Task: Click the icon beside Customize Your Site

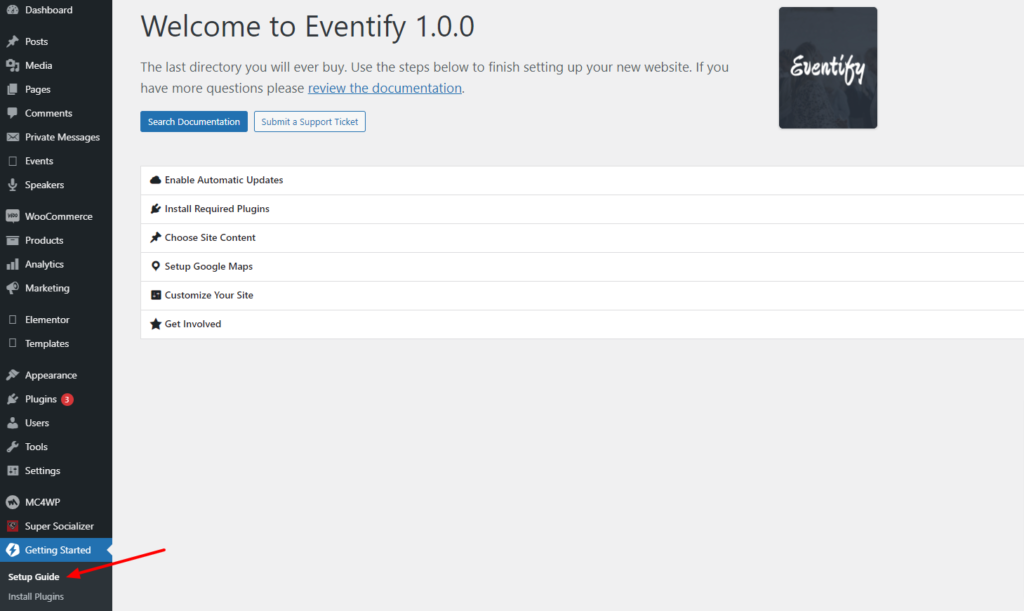Action: click(x=155, y=295)
